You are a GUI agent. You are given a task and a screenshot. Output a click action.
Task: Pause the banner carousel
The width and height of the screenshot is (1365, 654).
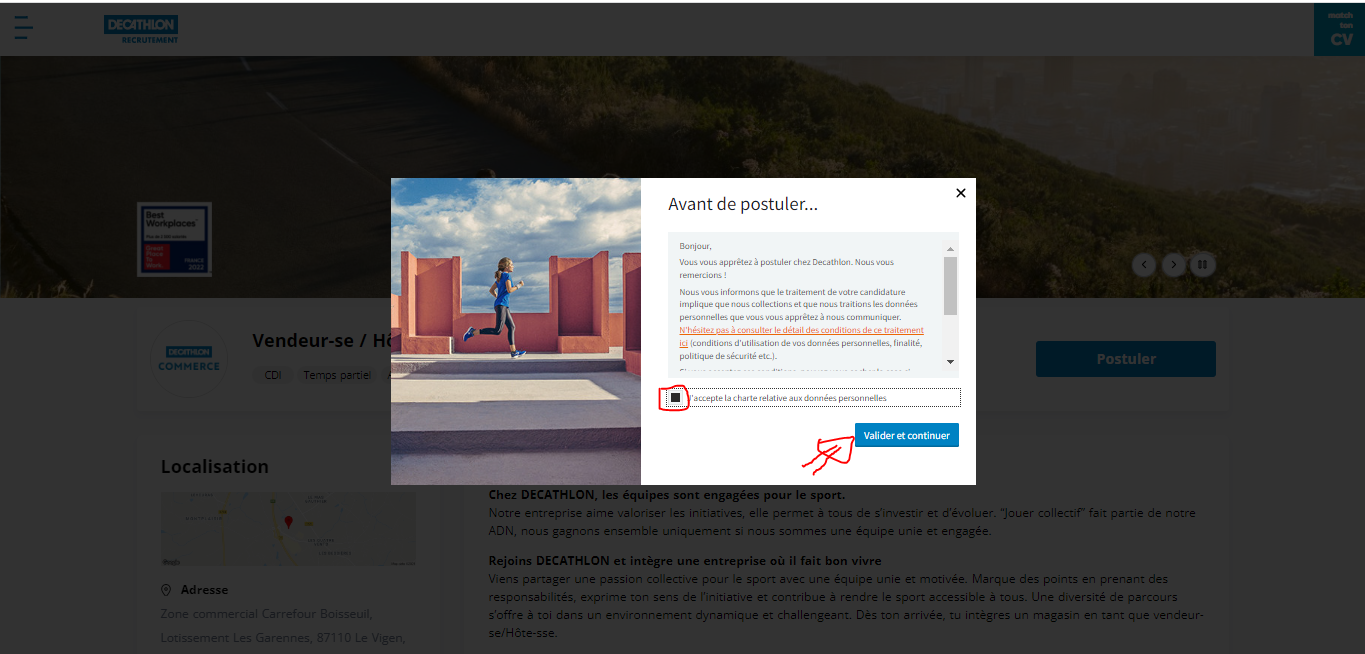tap(1203, 265)
